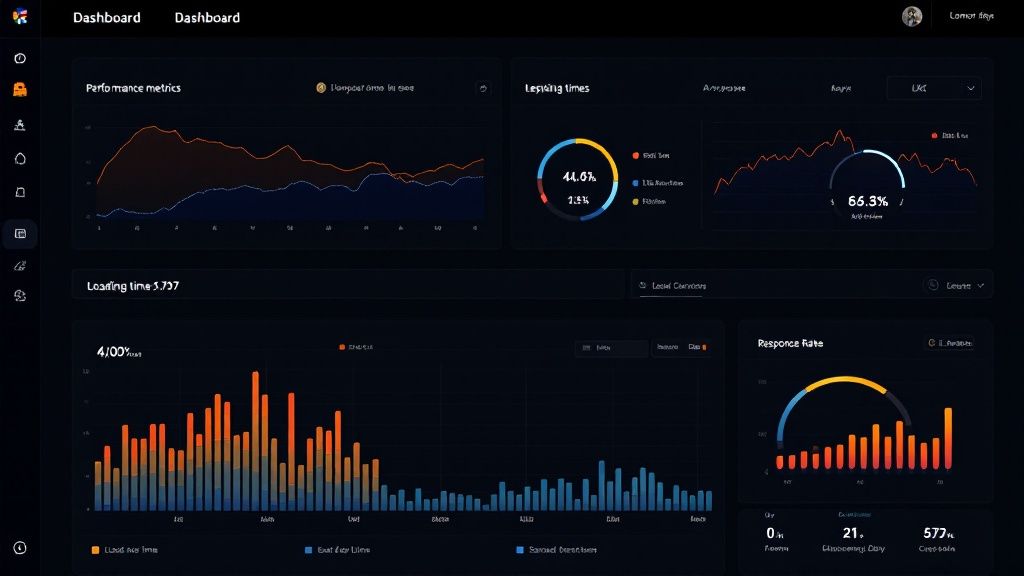
Task: Click the username text beside the avatar
Action: point(971,16)
